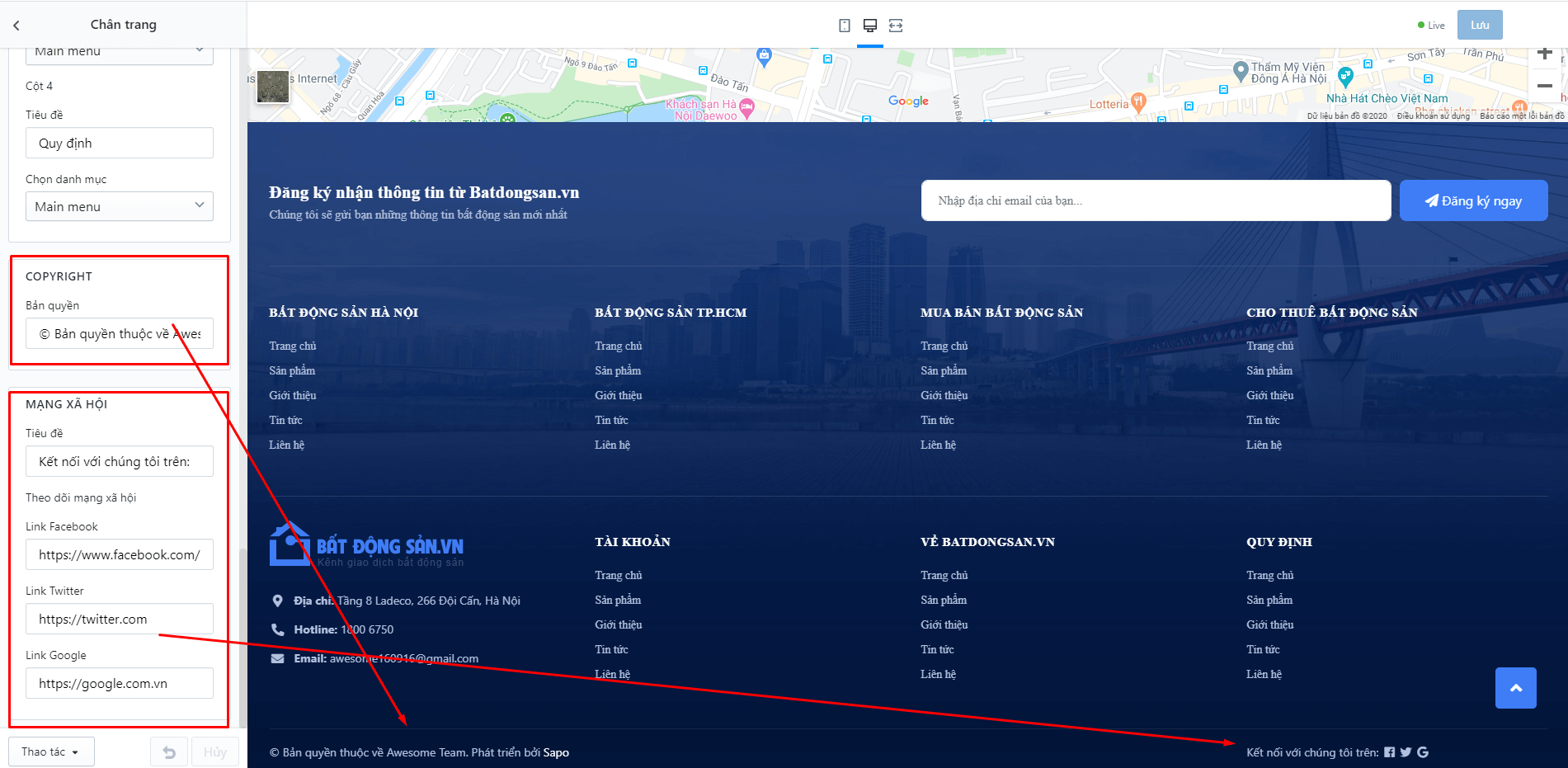
Task: Click the Sapo link in footer
Action: click(556, 752)
